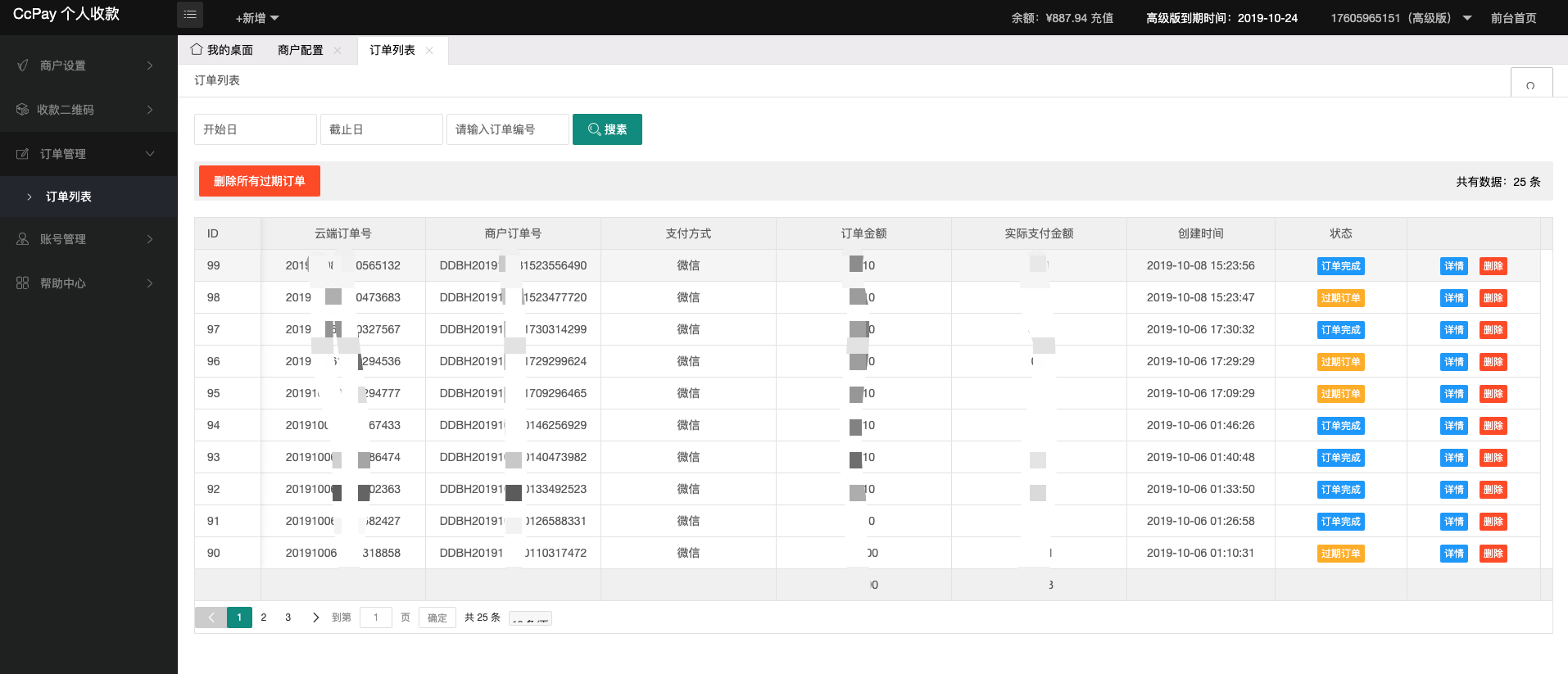
Task: Click the 搜索 search button
Action: (607, 129)
